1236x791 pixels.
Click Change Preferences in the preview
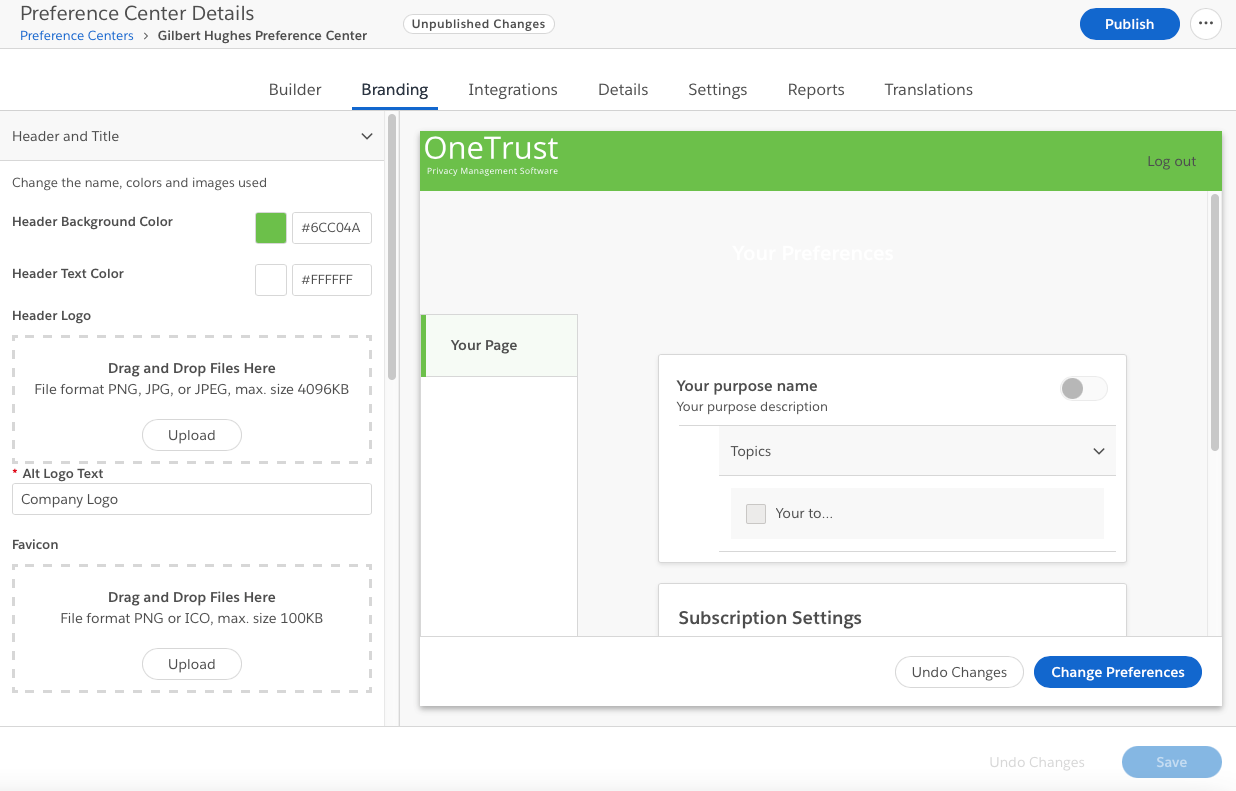pos(1117,672)
